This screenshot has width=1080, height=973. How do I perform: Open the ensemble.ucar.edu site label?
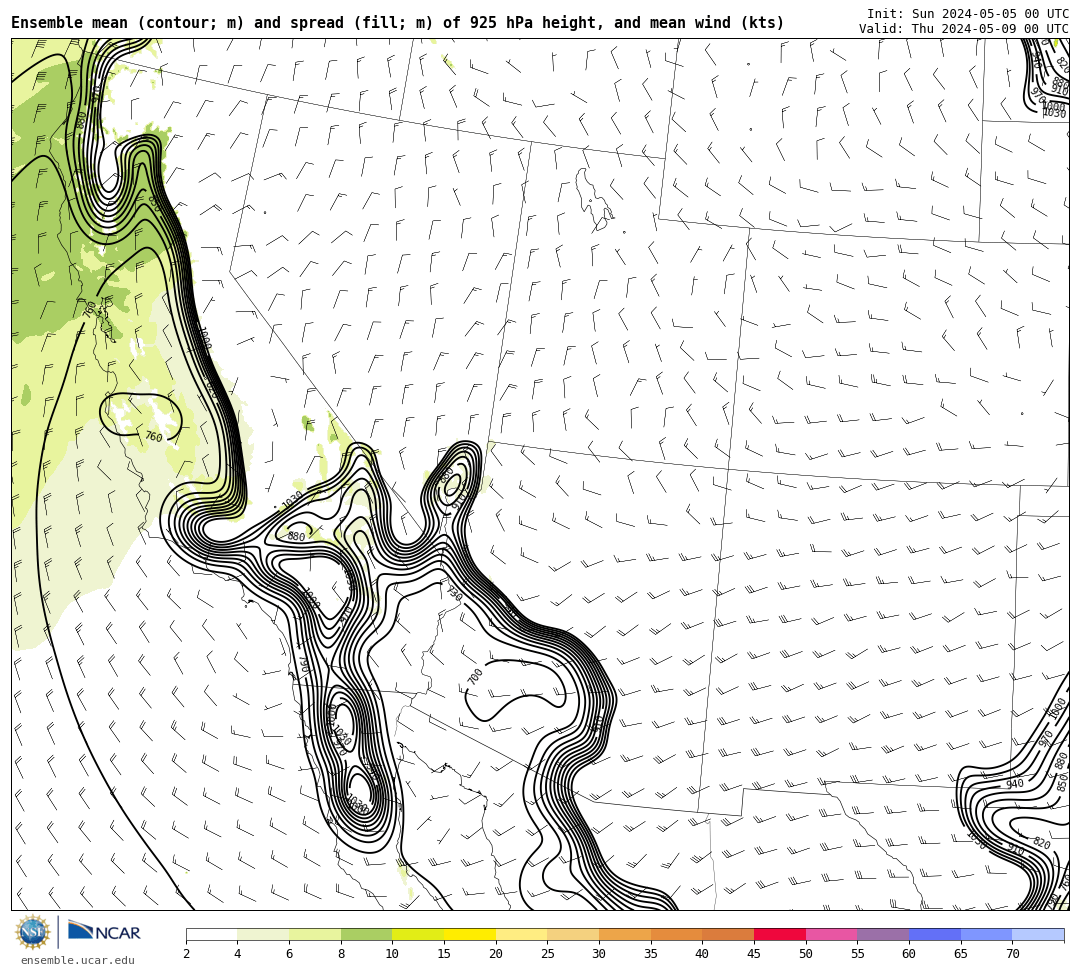[77, 960]
